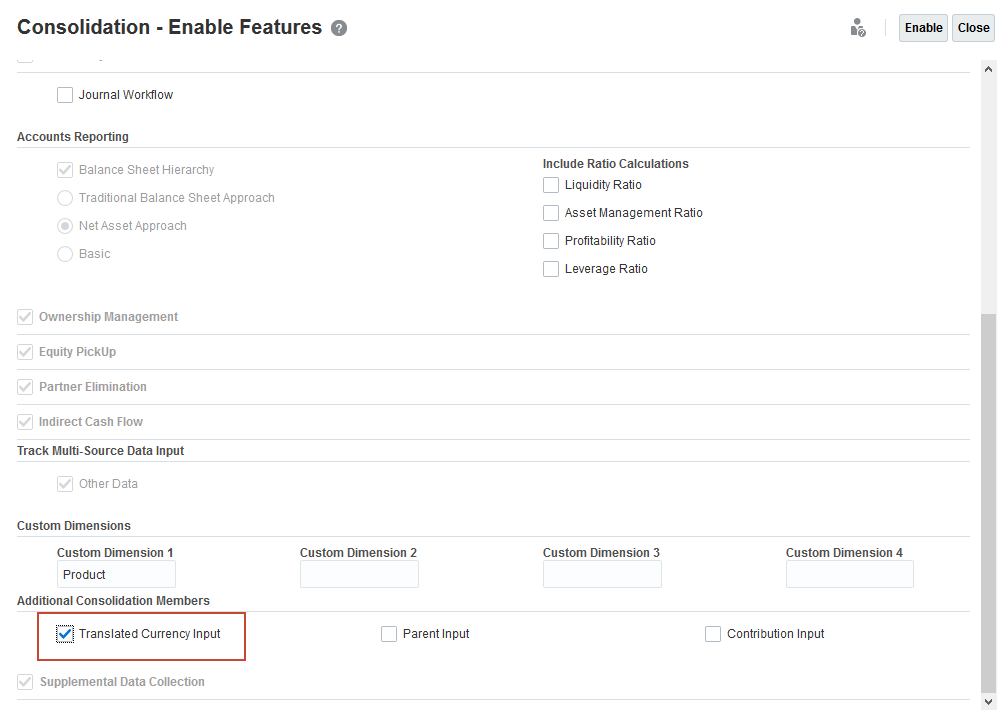Enable the Parent Input checkbox
Viewport: 1004px width, 725px height.
389,634
